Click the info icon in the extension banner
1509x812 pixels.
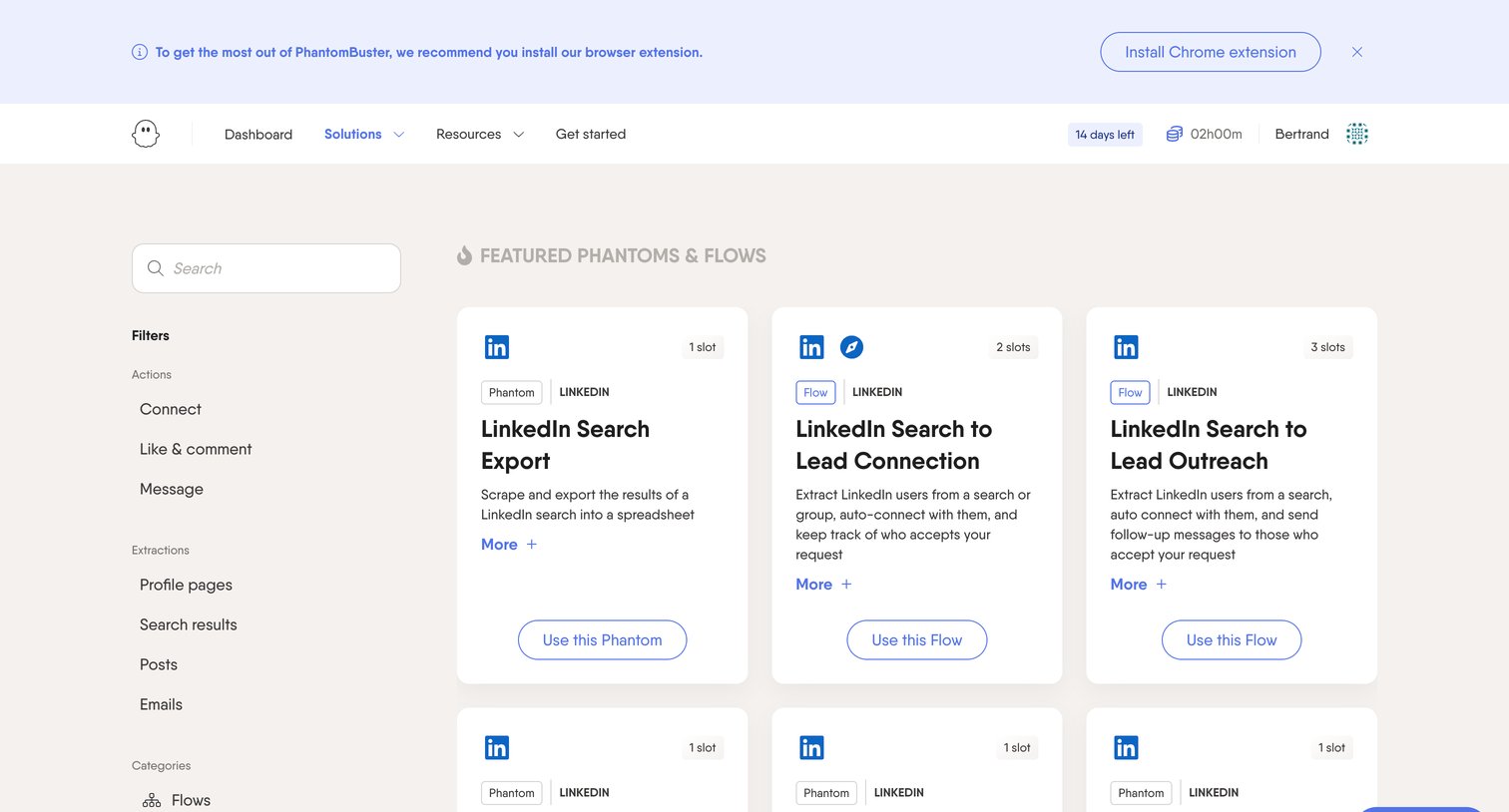140,52
